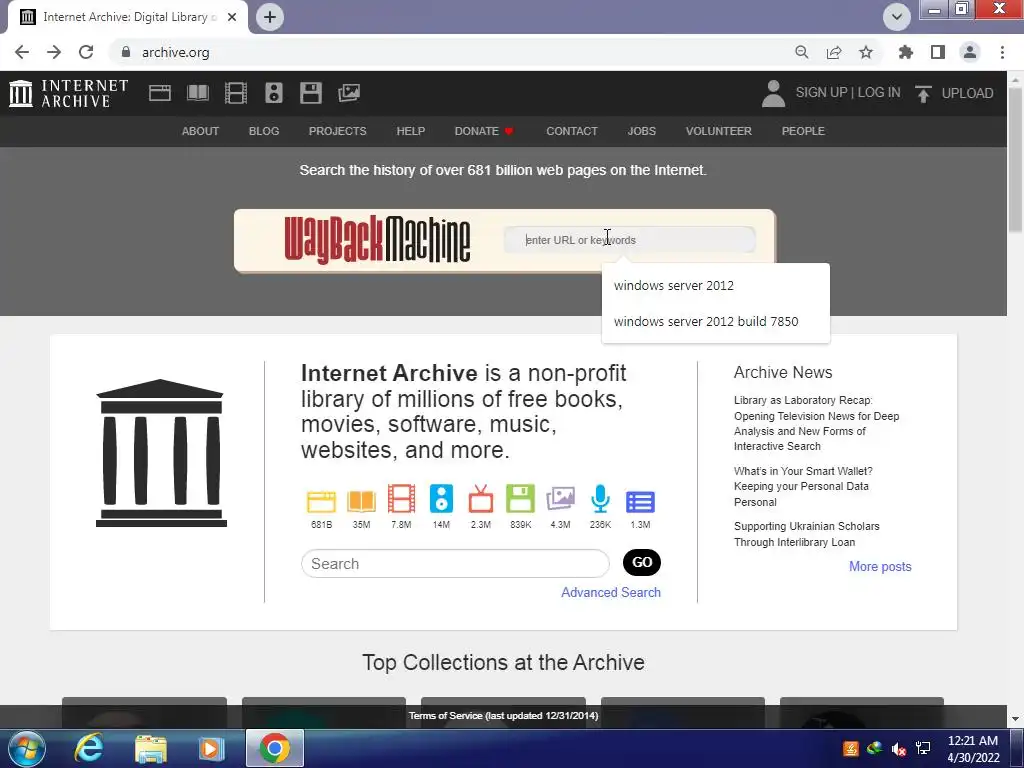Launch Internet Explorer from the taskbar

[89, 748]
